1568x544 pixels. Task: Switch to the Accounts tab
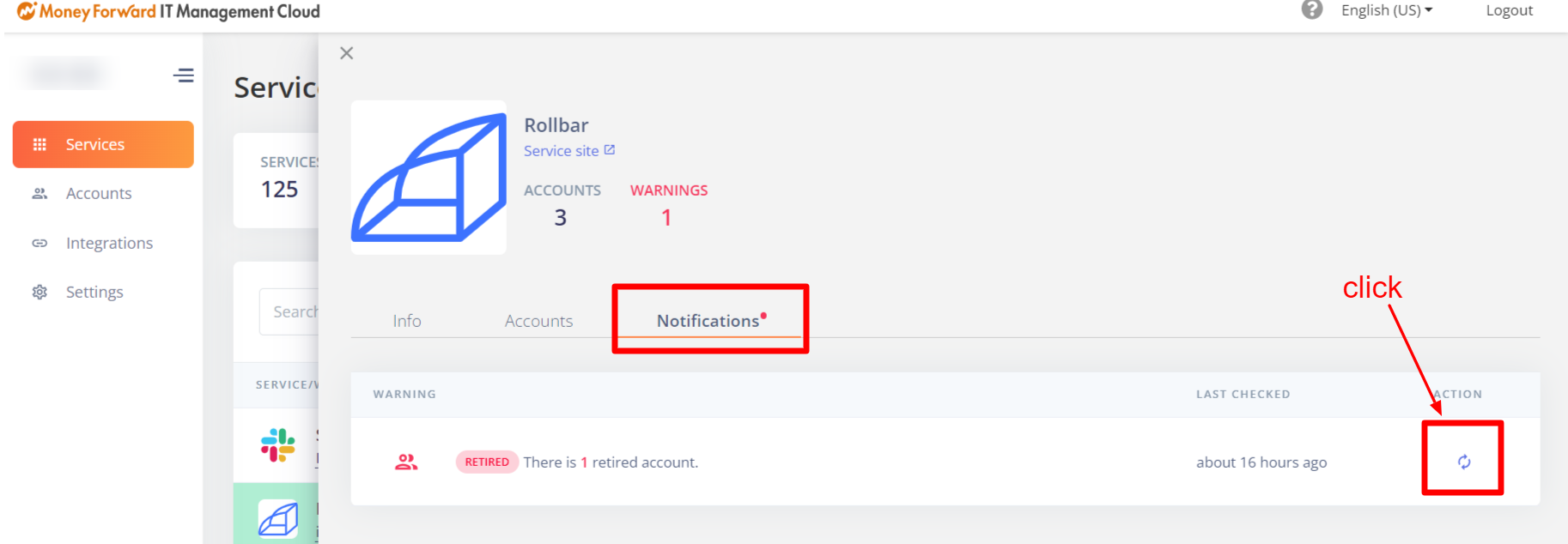[538, 321]
